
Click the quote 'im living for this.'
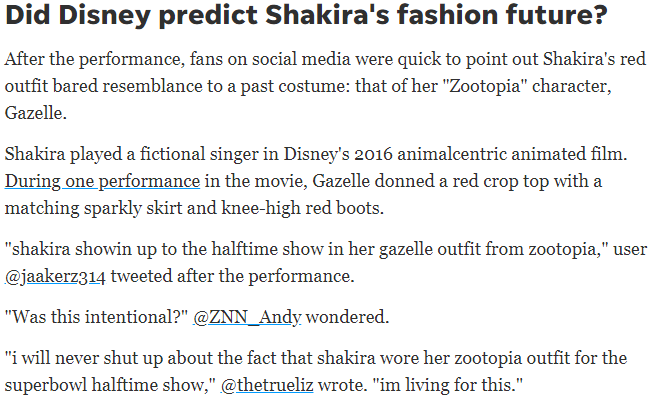(448, 385)
